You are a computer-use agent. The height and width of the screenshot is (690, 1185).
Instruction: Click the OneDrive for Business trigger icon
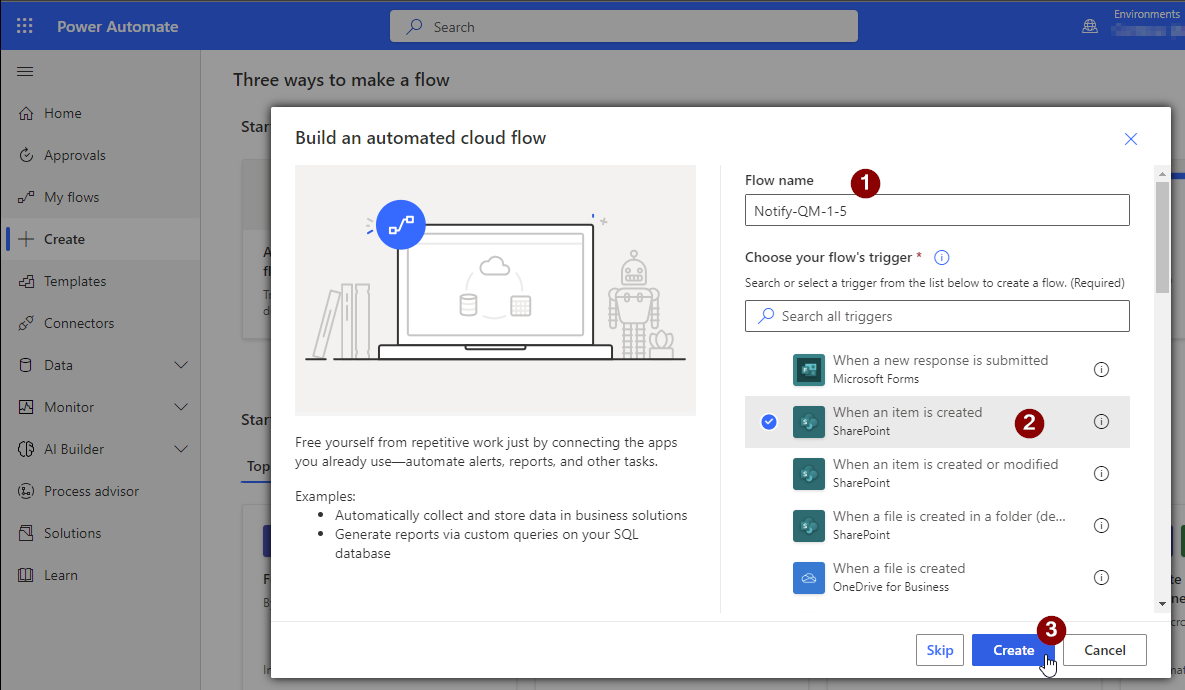(809, 578)
